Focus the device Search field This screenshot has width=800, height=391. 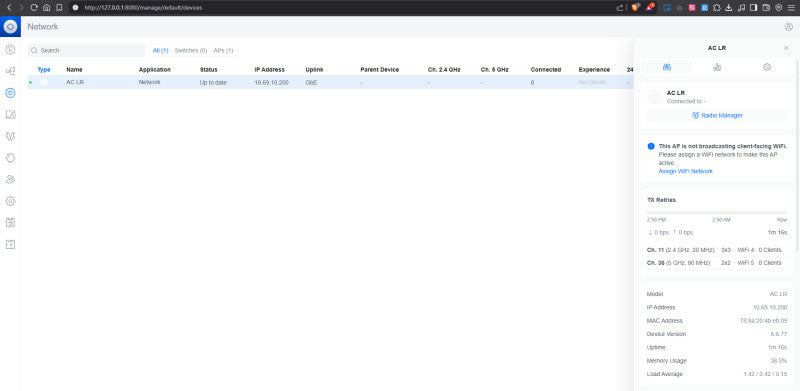coord(87,51)
